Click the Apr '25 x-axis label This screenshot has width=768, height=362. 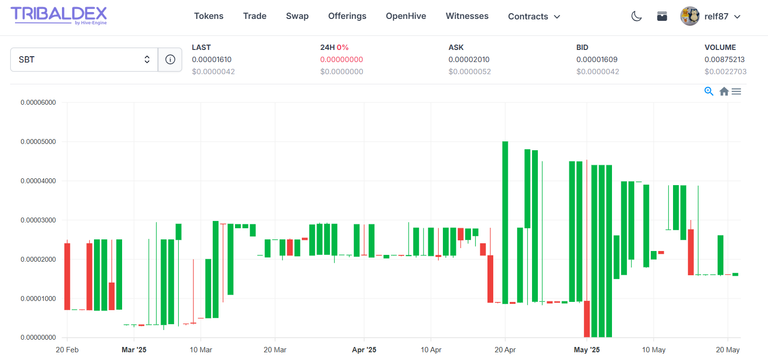coord(364,350)
